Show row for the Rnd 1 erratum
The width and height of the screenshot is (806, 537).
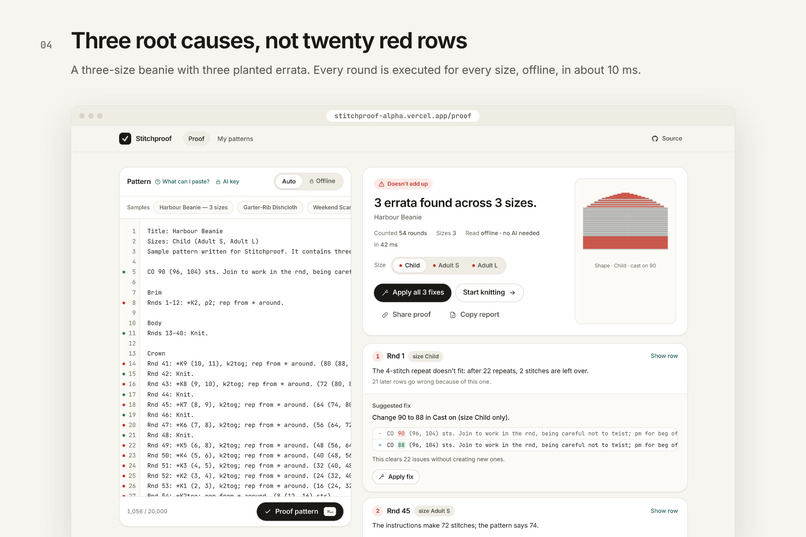[664, 356]
